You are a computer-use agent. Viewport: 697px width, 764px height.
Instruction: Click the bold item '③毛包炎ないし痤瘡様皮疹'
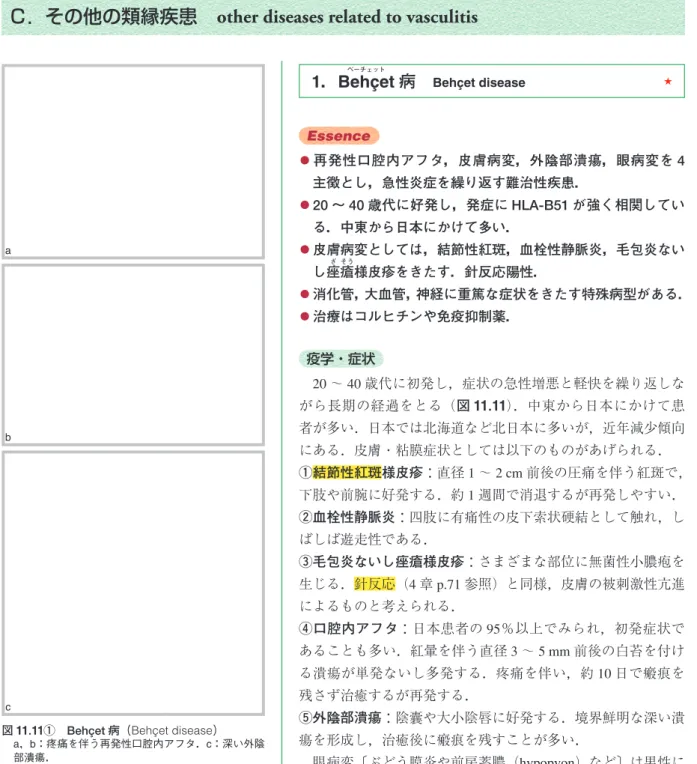click(381, 561)
